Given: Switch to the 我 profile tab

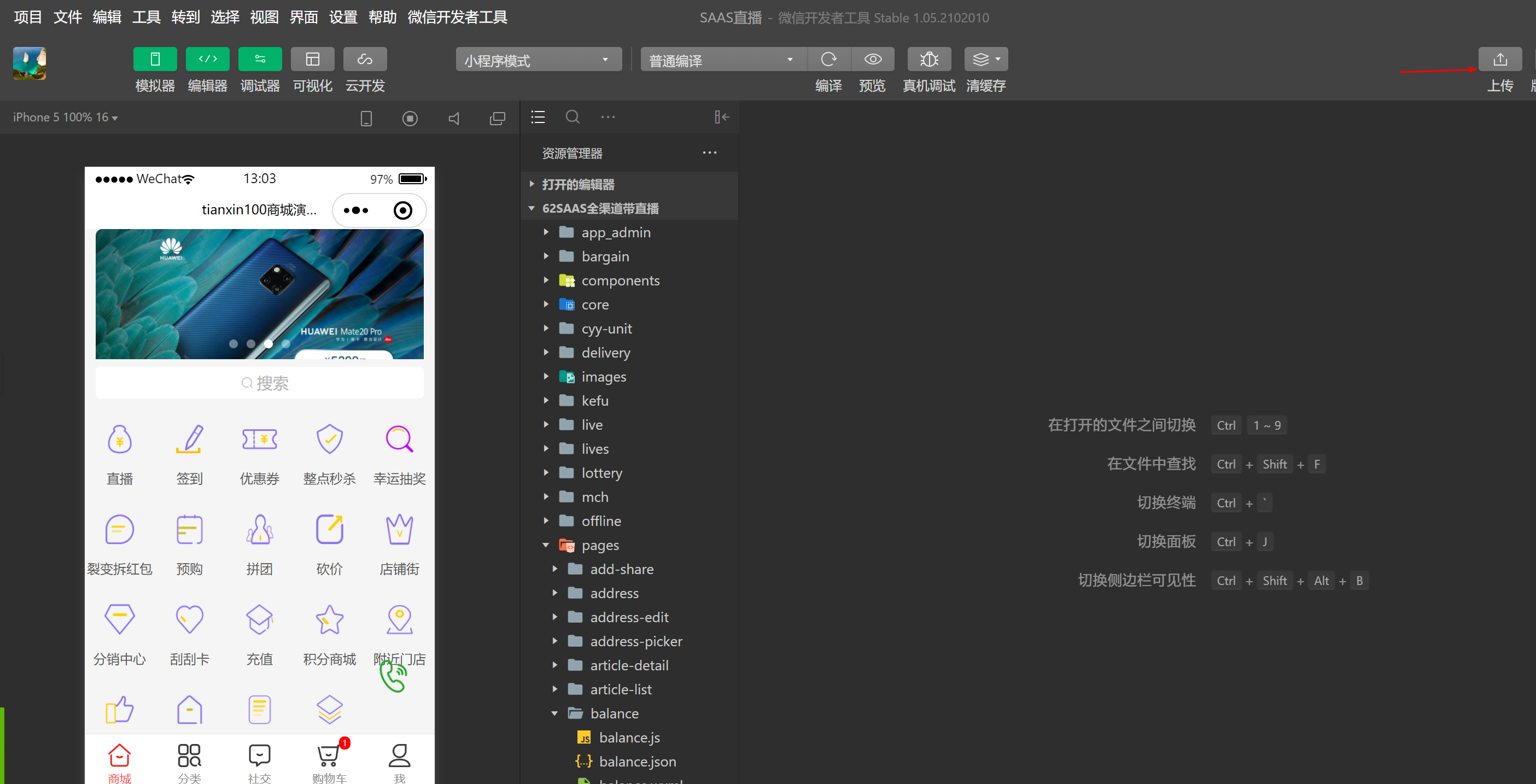Looking at the screenshot, I should click(x=400, y=763).
